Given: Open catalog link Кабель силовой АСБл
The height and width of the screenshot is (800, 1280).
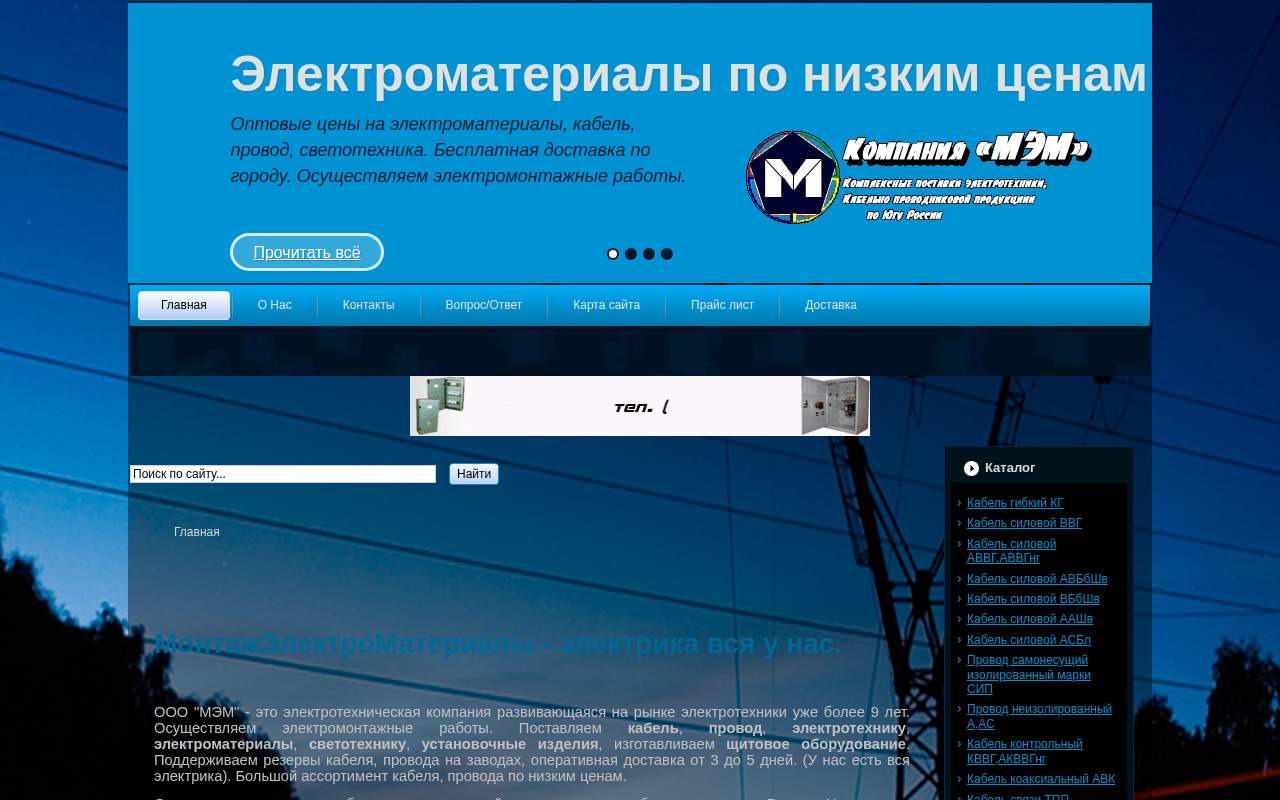Looking at the screenshot, I should (1029, 640).
